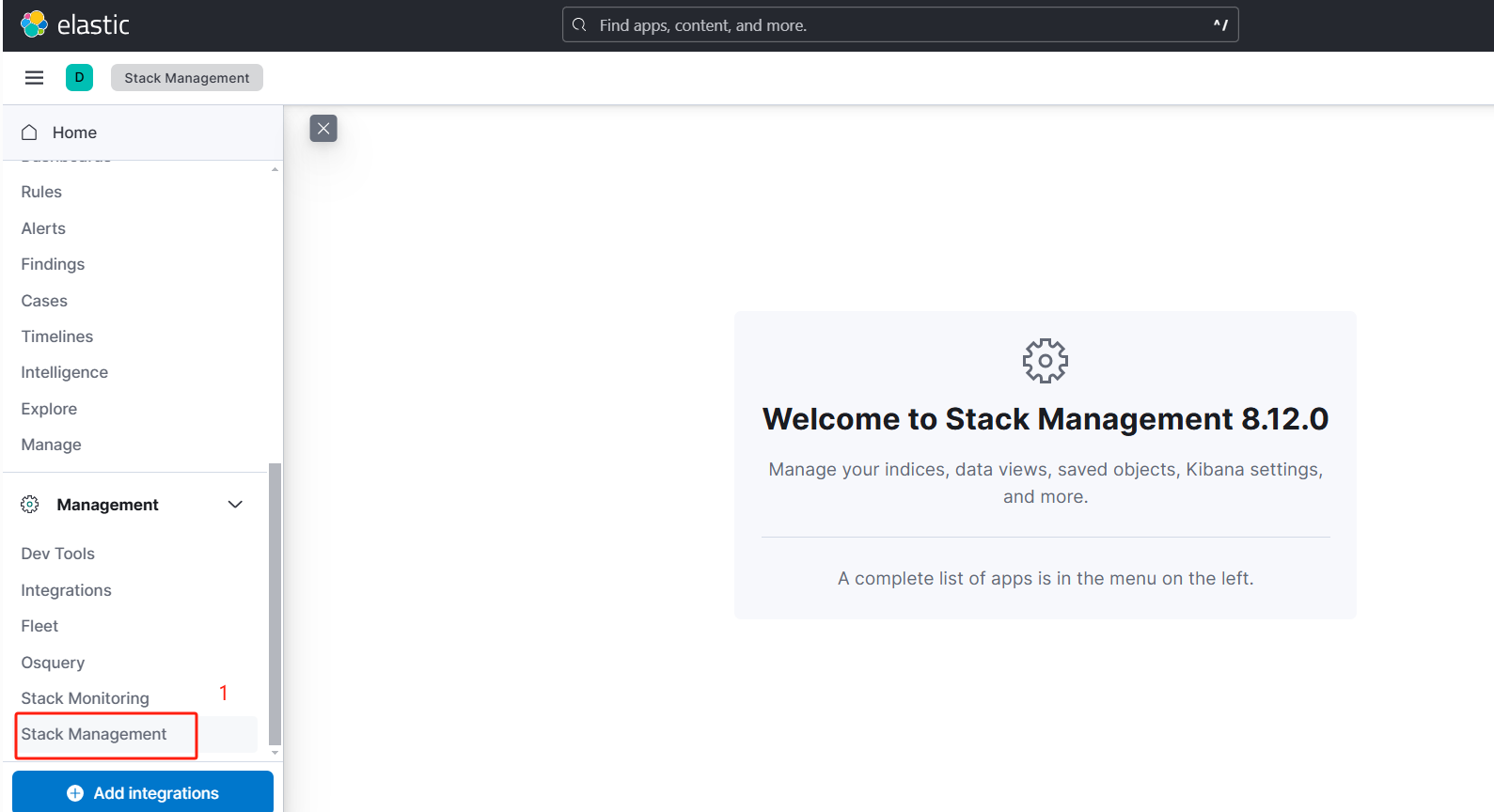This screenshot has width=1494, height=812.
Task: Click the Add integrations button
Action: 143,792
